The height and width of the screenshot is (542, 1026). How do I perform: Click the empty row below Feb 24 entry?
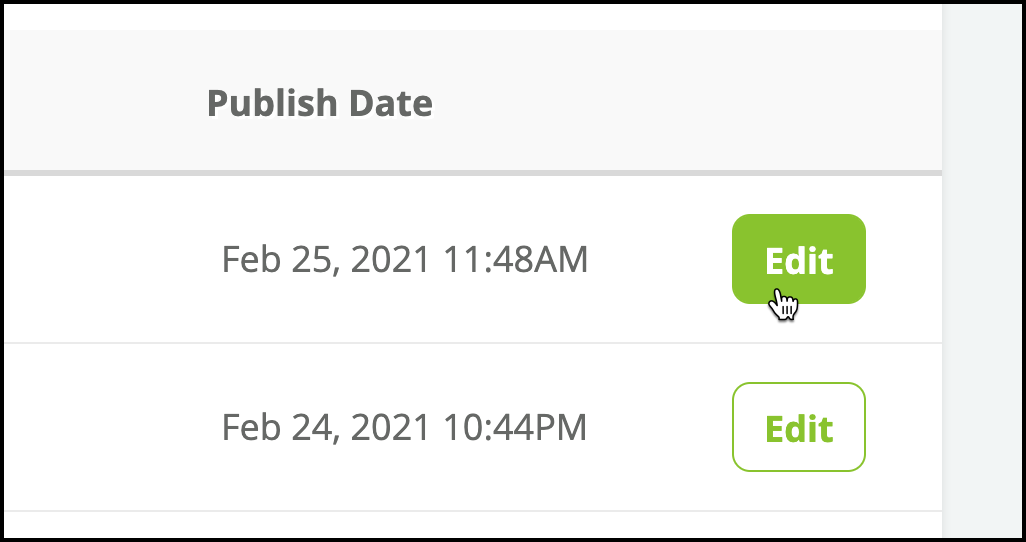(473, 524)
